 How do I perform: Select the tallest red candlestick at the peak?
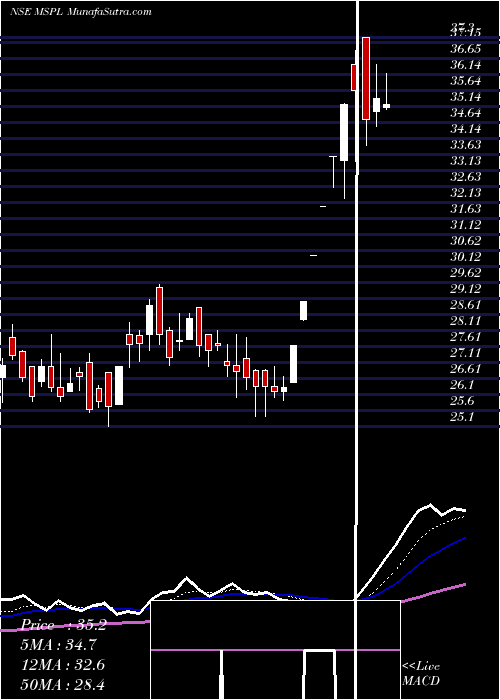tap(366, 79)
